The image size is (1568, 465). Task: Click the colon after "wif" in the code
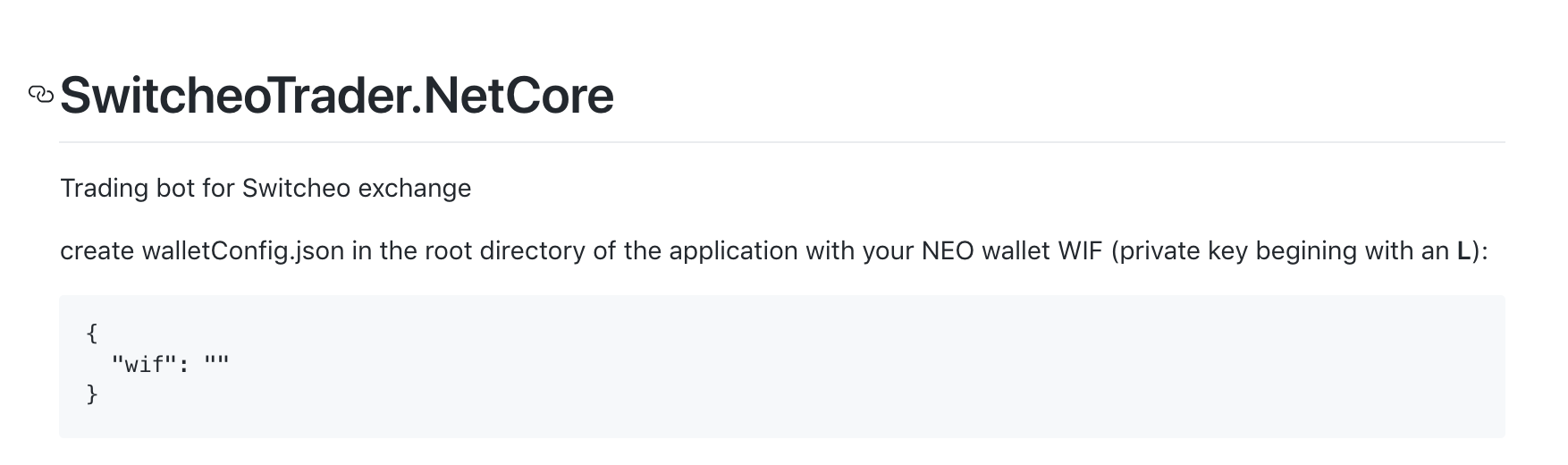pyautogui.click(x=182, y=365)
